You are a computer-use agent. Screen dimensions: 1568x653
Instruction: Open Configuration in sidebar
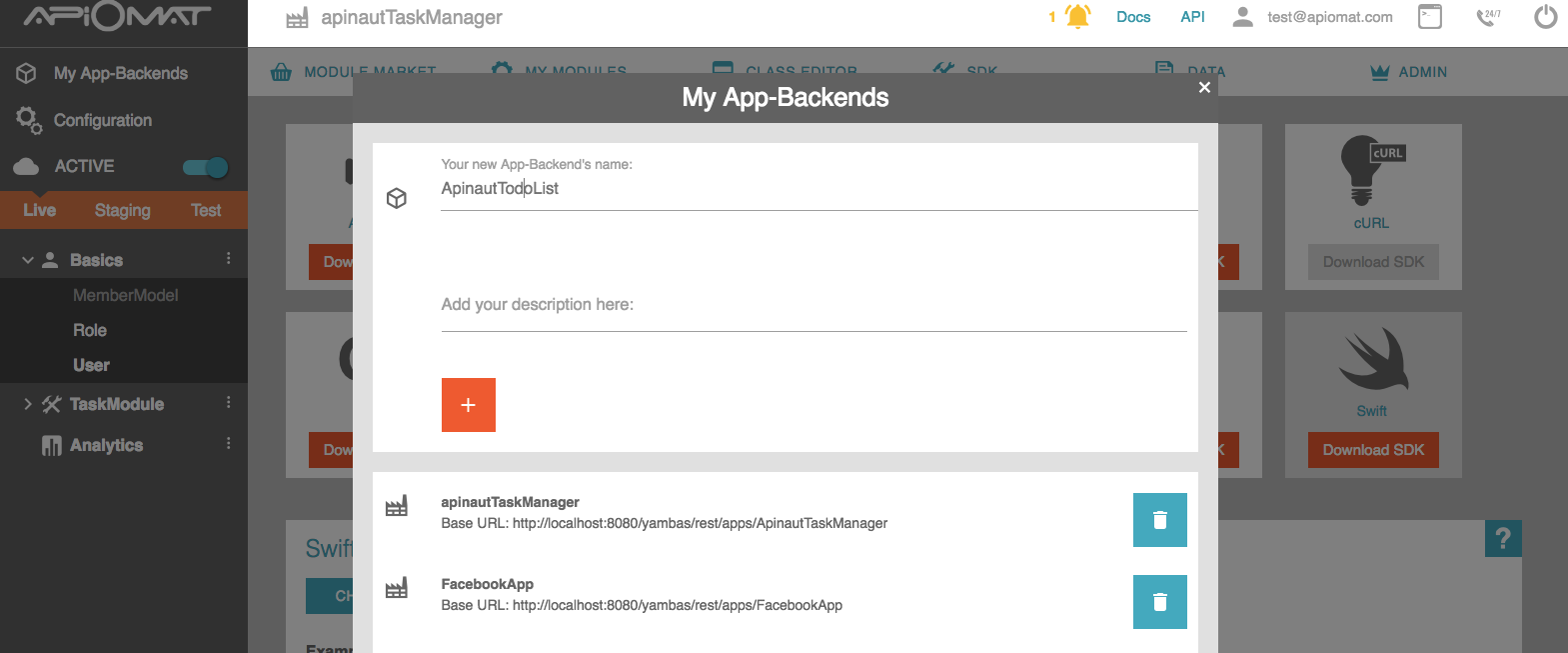tap(103, 120)
